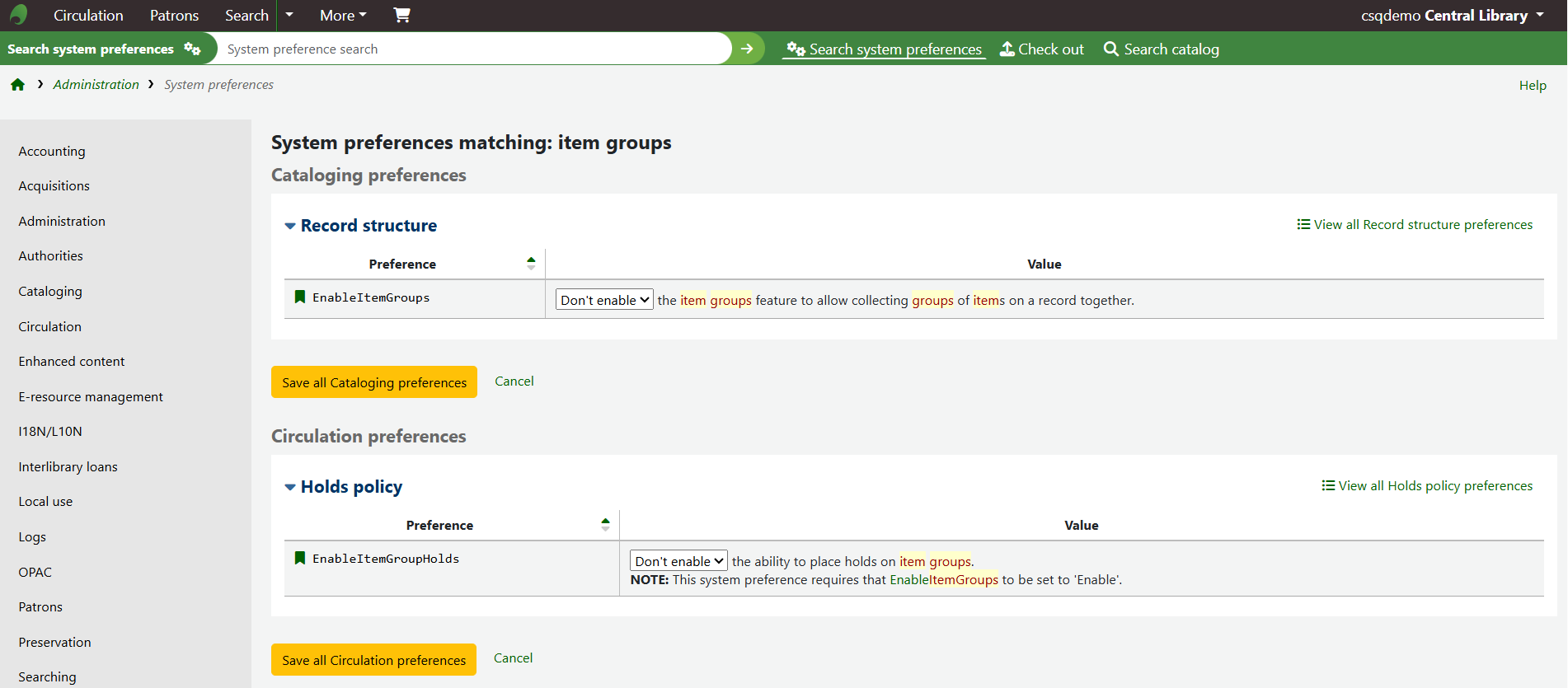The image size is (1568, 688).
Task: Save all Circulation preferences
Action: coord(373,660)
